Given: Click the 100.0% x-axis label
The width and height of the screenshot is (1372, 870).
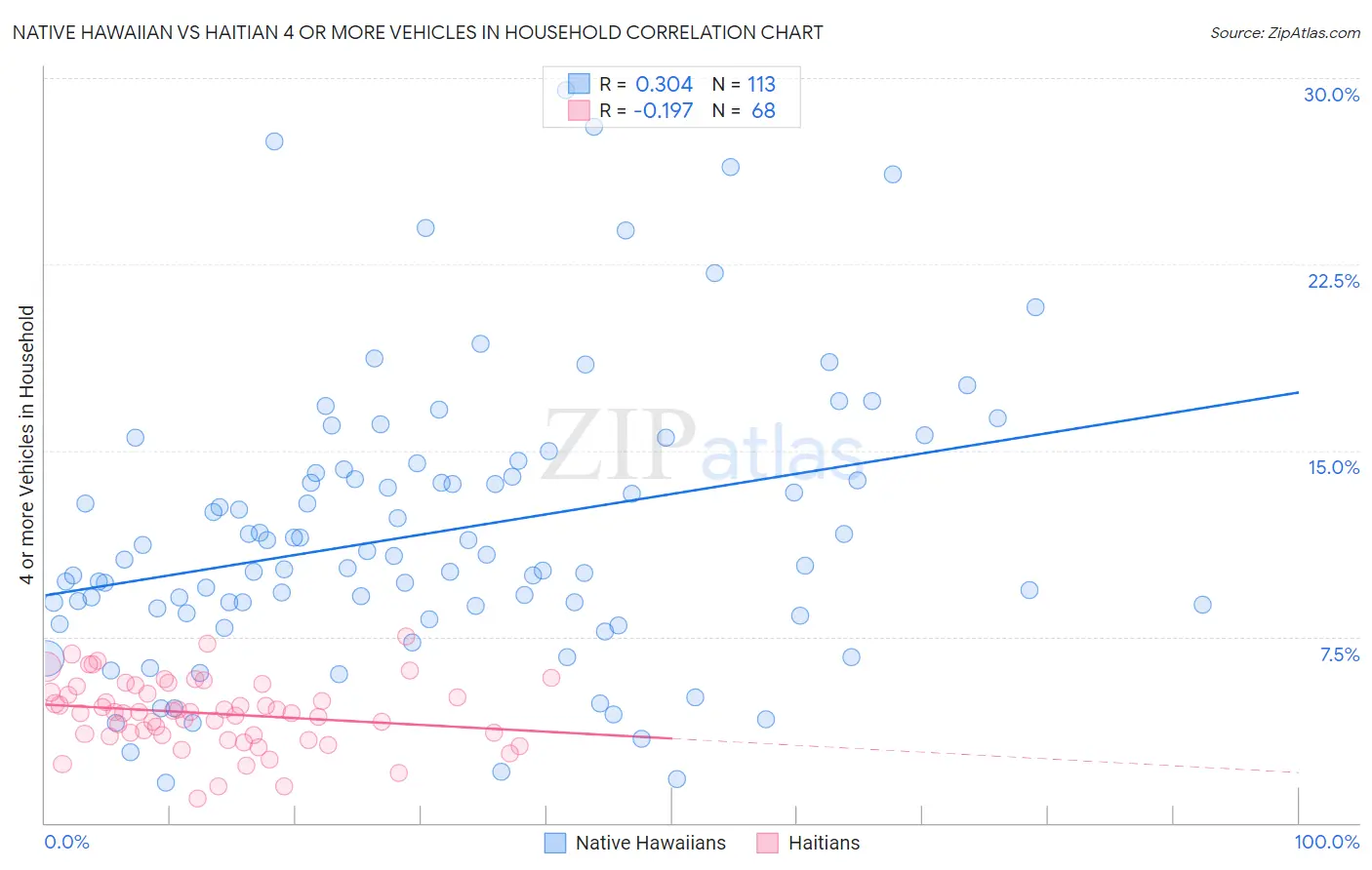Looking at the screenshot, I should pyautogui.click(x=1327, y=842).
